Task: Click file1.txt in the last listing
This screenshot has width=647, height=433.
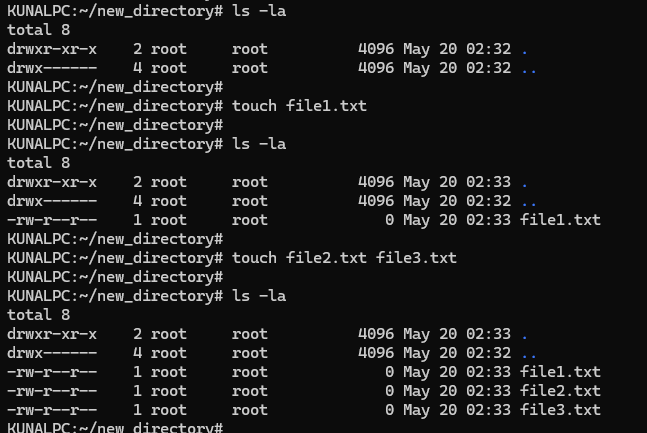Action: [x=560, y=372]
